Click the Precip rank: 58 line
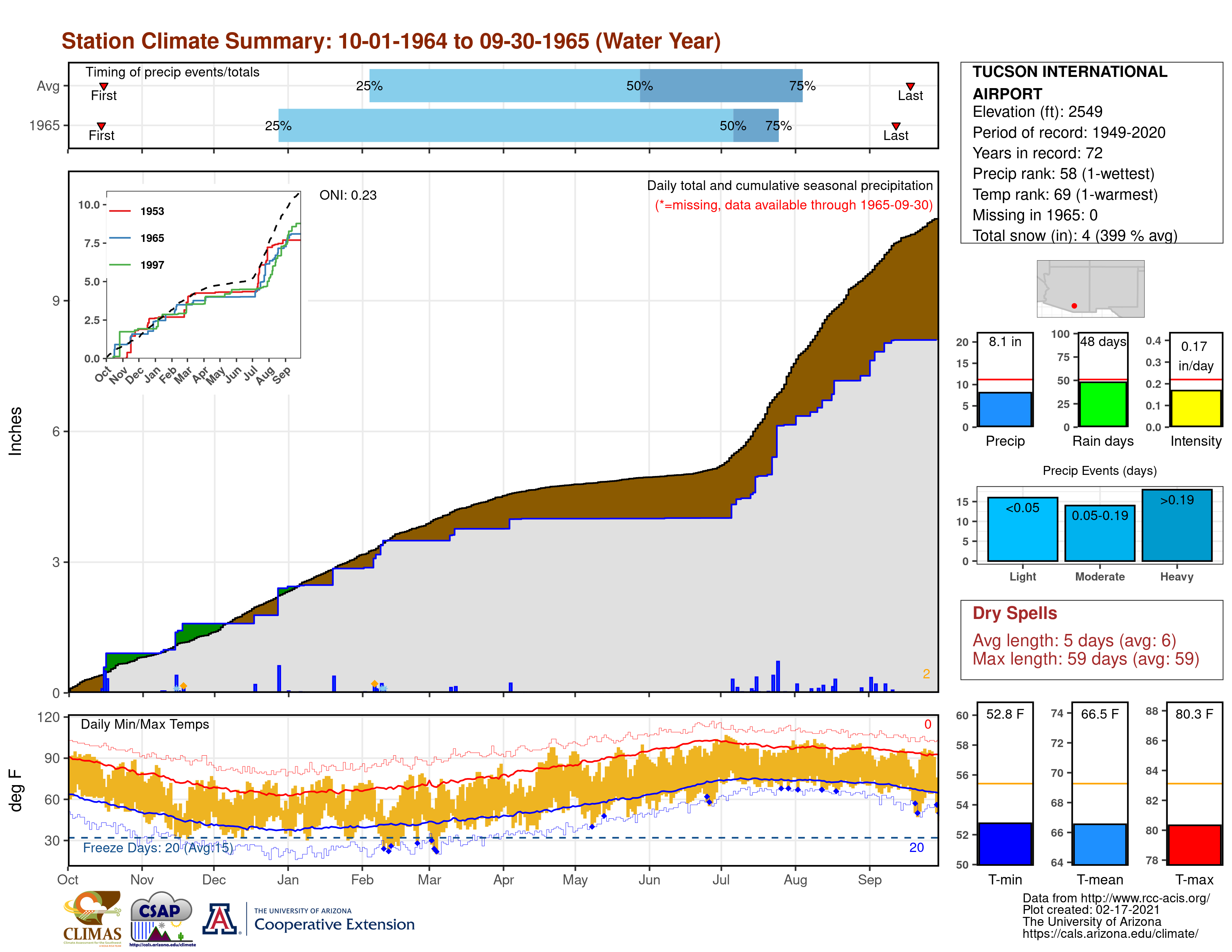This screenshot has width=1232, height=952. [1063, 174]
